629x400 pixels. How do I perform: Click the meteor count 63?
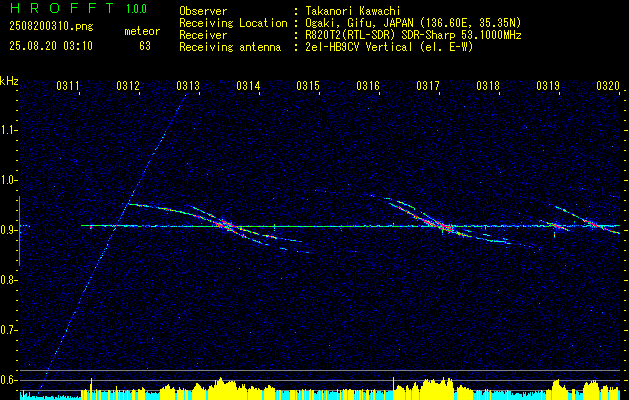point(145,46)
